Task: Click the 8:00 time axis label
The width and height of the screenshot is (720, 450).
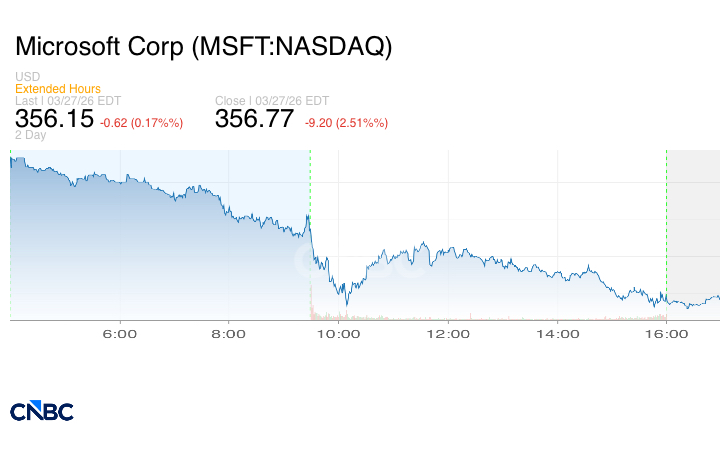Action: pos(229,335)
